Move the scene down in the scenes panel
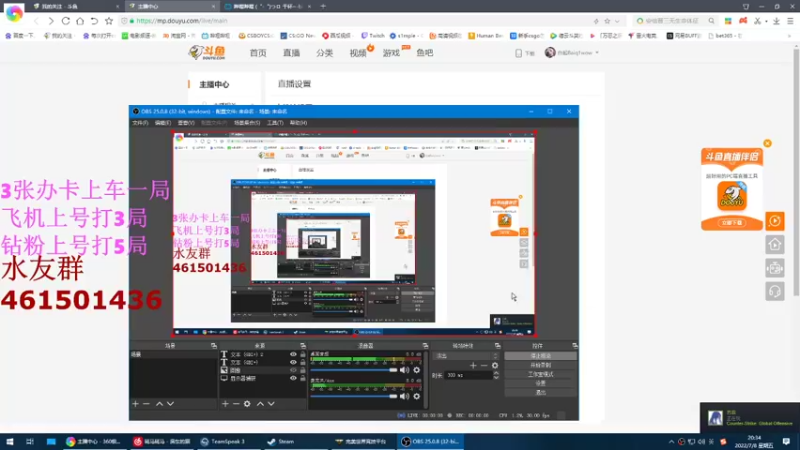Image resolution: width=800 pixels, height=450 pixels. (x=170, y=404)
